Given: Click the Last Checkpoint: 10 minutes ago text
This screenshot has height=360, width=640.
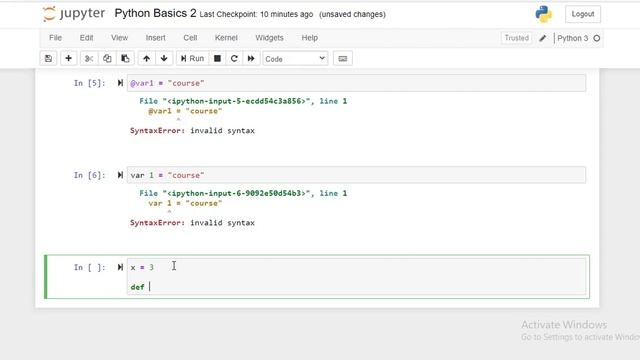Looking at the screenshot, I should 256,14.
